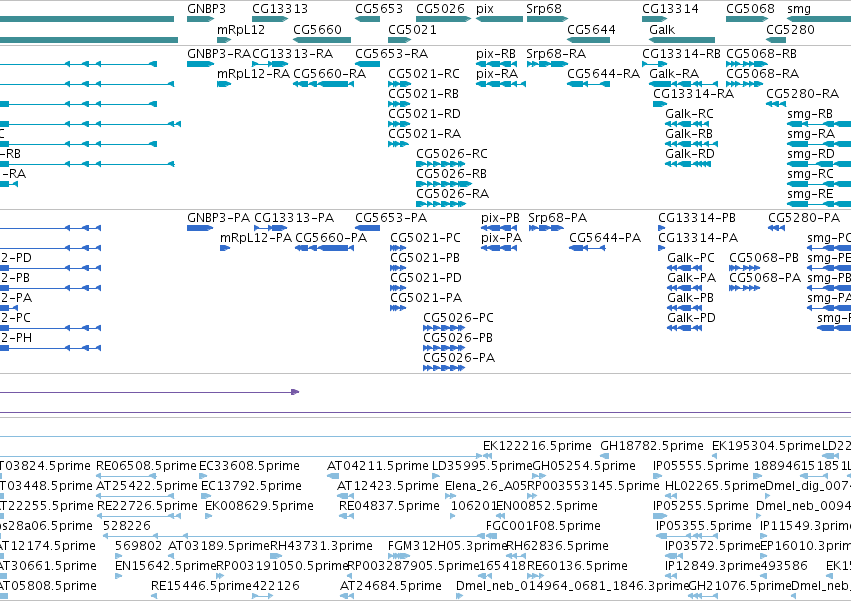851x601 pixels.
Task: Open the EK122216.5prime EST label
Action: [537, 446]
